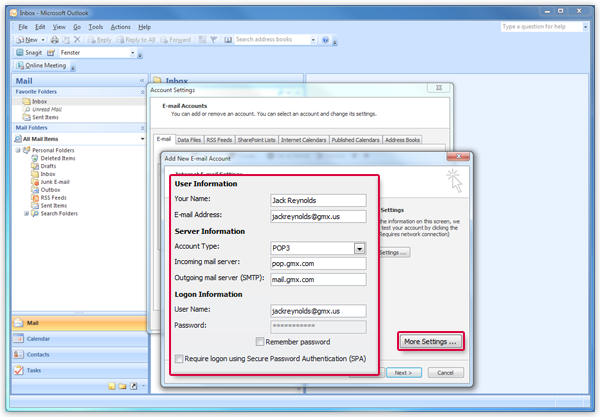This screenshot has height=417, width=600.
Task: Click the Notes icon at pane bottom
Action: [x=112, y=386]
